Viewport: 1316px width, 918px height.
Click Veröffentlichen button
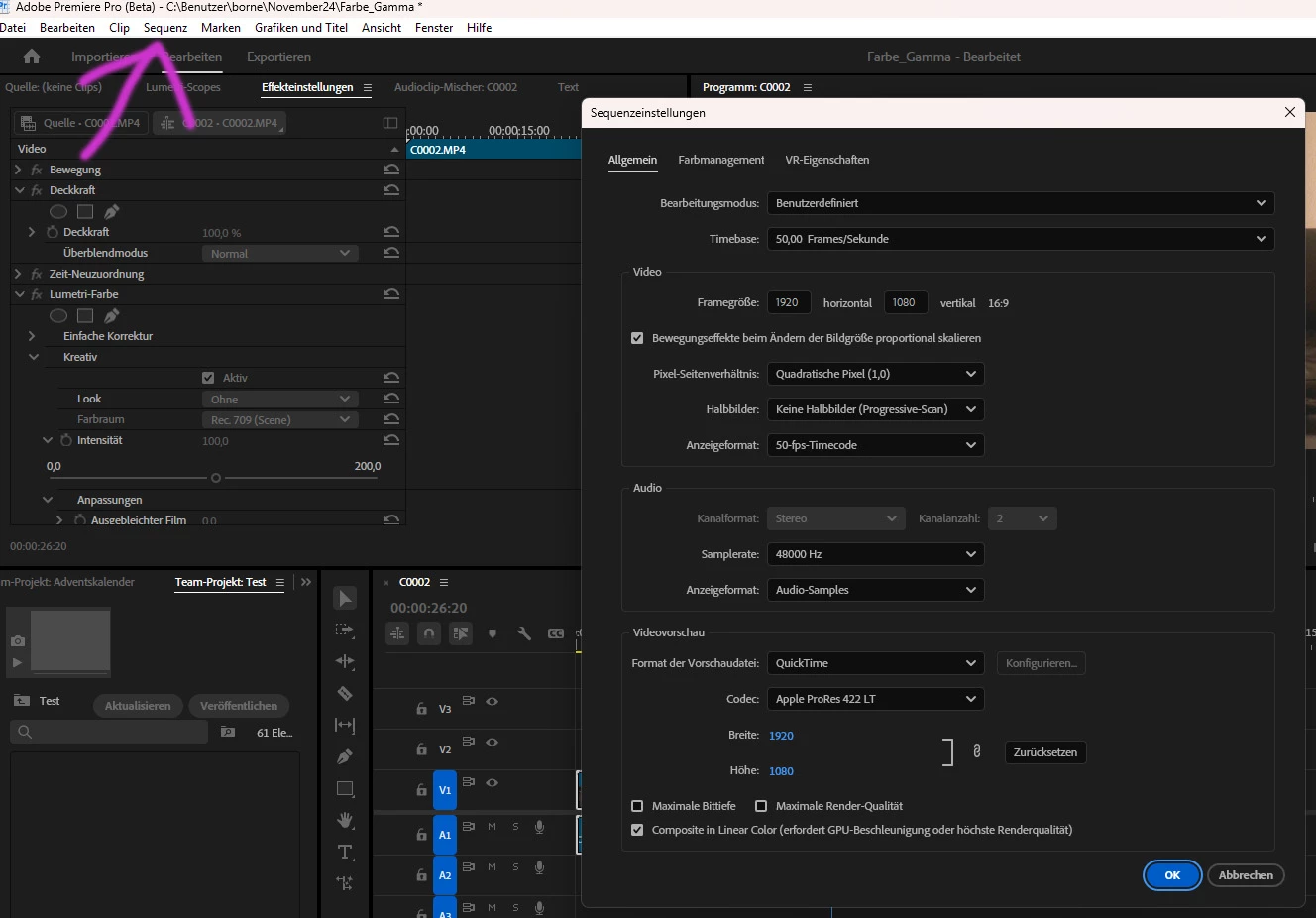coord(239,706)
